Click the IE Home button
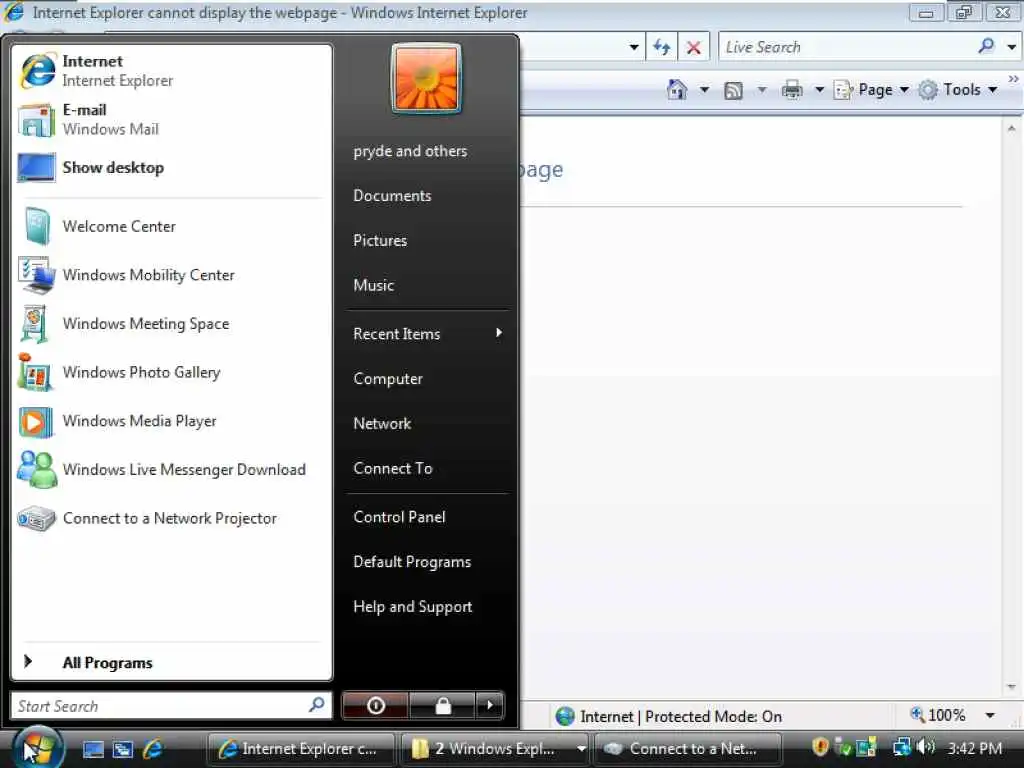 pos(677,89)
